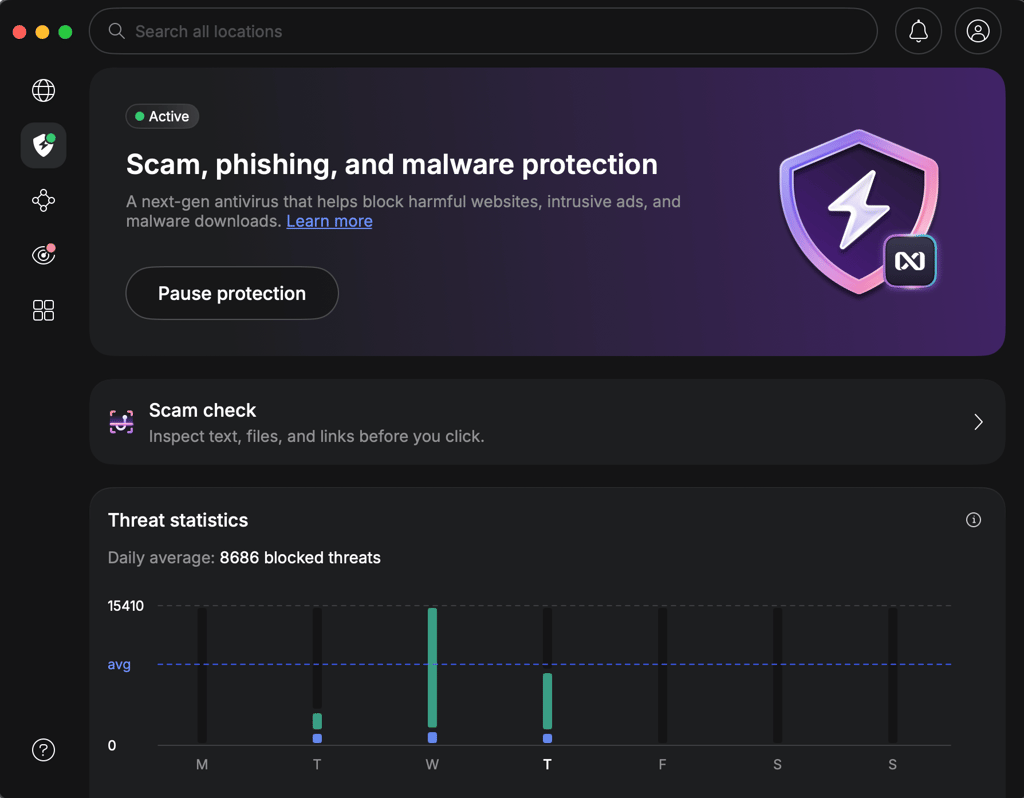Open the Meshnet sidebar icon
Screen dimensions: 1024x798
(x=43, y=200)
